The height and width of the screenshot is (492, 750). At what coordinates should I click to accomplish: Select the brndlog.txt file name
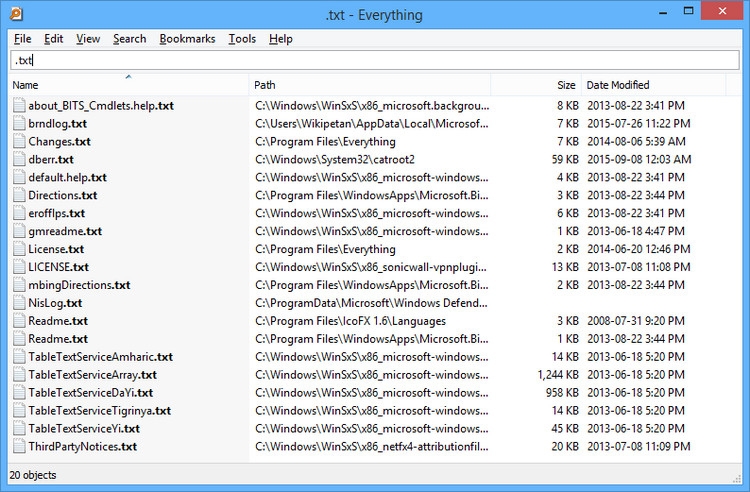[57, 124]
